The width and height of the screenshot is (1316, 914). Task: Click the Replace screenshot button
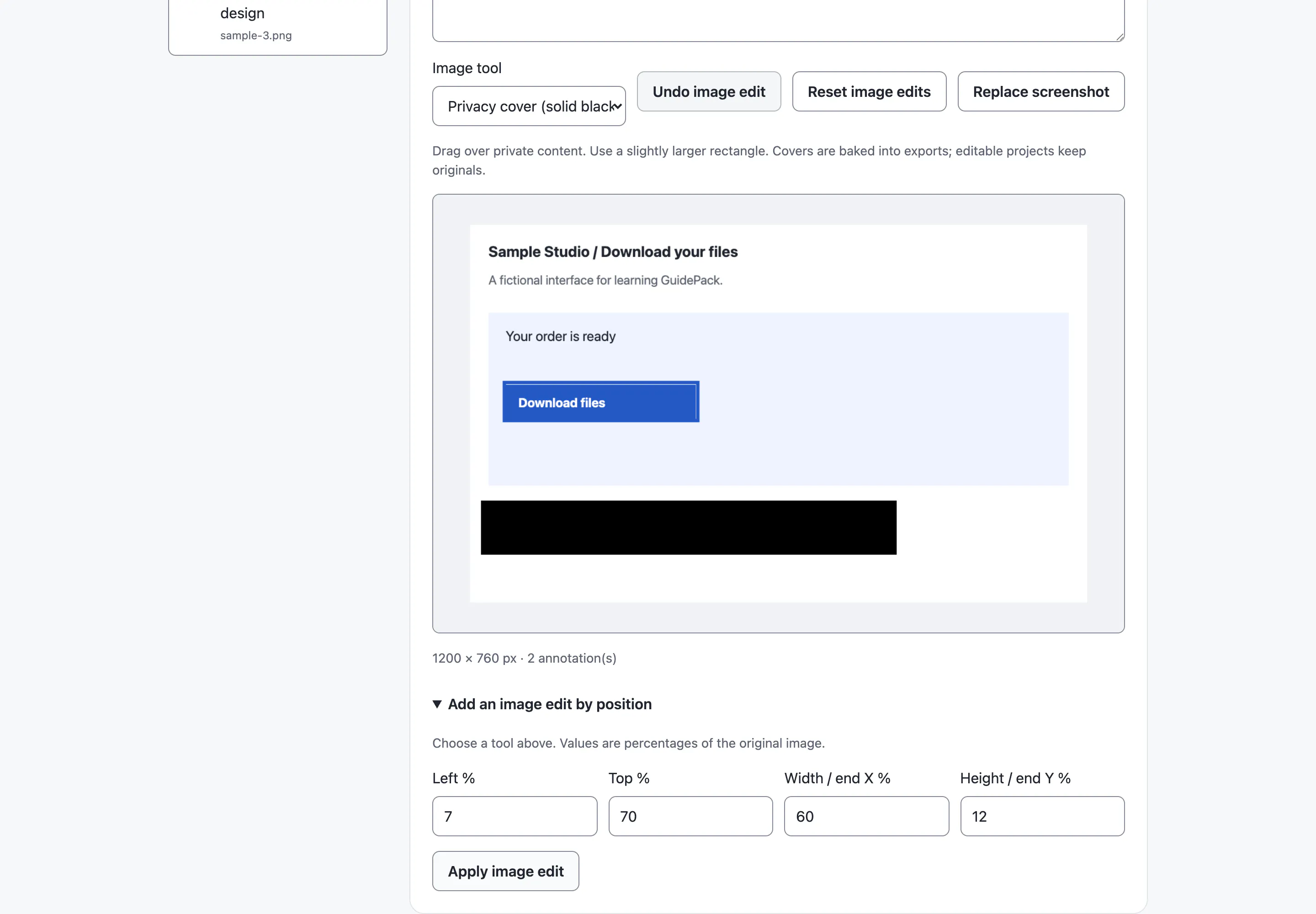(x=1040, y=92)
